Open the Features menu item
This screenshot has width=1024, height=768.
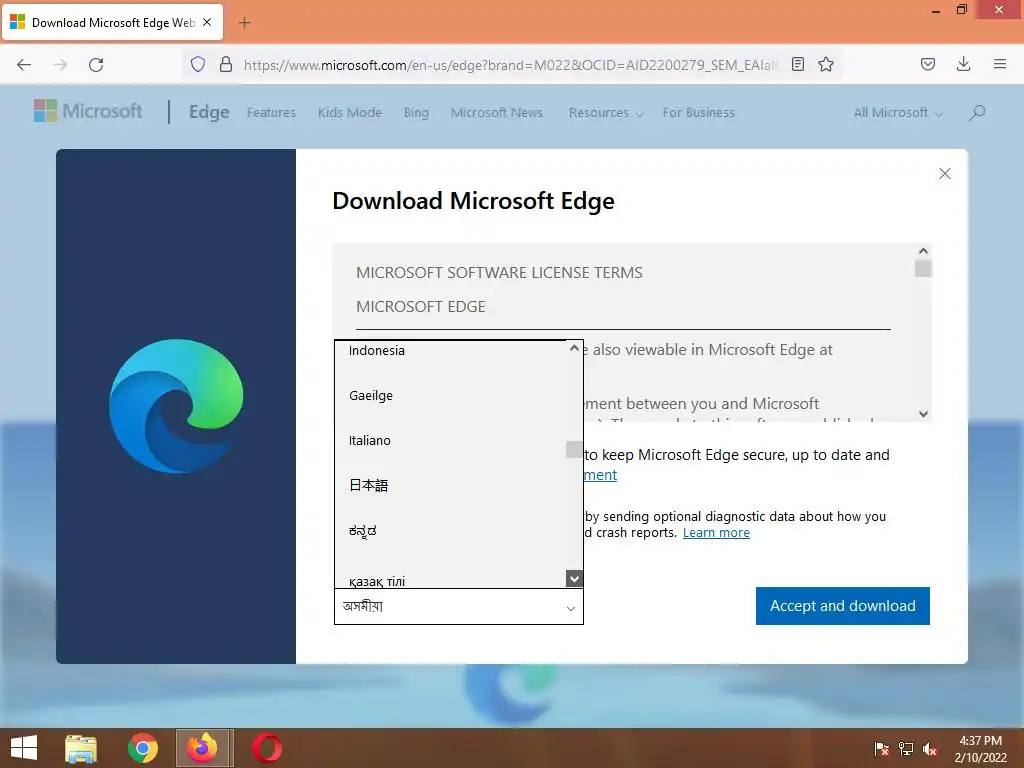[271, 112]
